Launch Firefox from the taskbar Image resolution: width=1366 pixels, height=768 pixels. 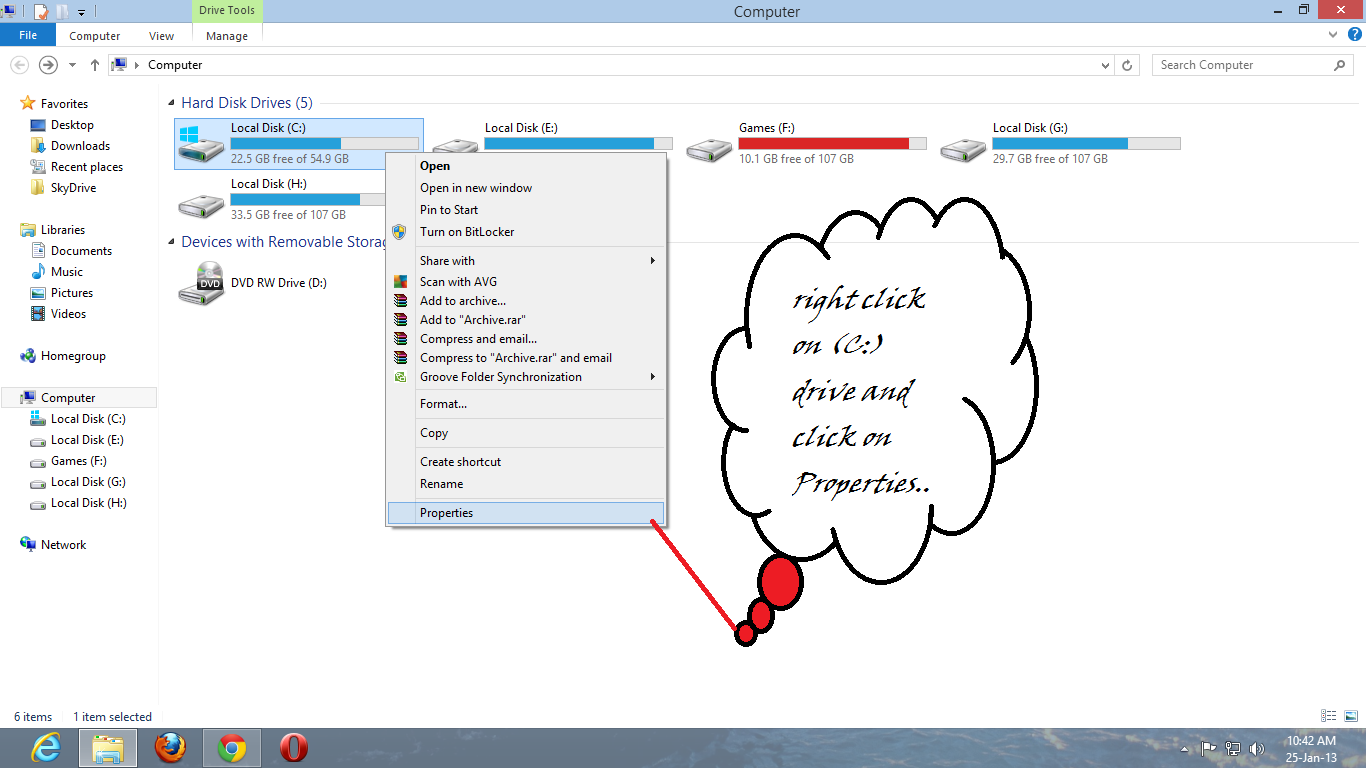click(x=170, y=747)
